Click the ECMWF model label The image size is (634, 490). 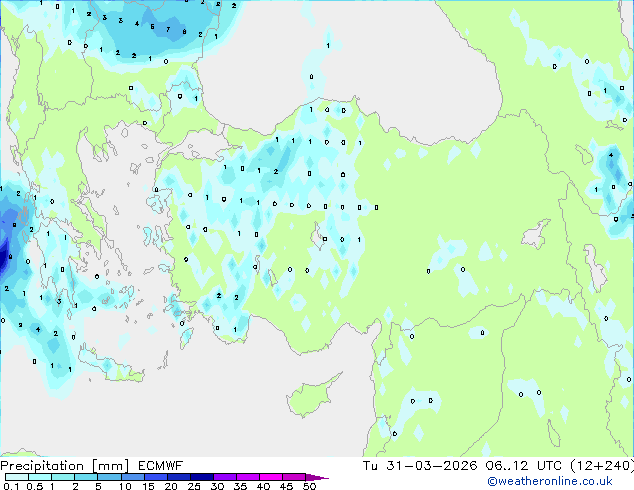(x=160, y=466)
